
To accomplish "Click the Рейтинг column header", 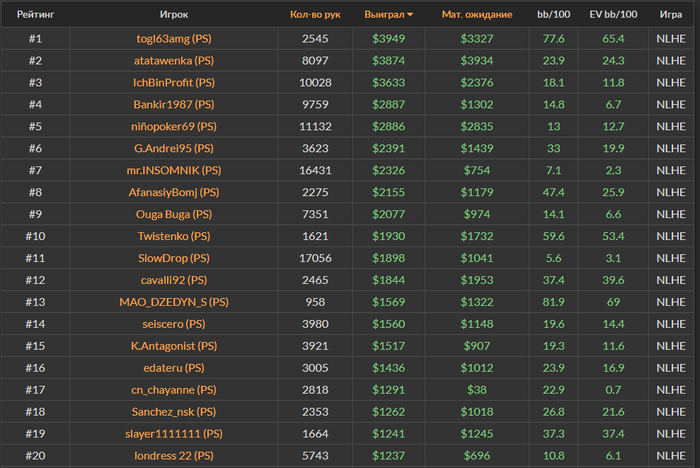I will click(x=35, y=15).
